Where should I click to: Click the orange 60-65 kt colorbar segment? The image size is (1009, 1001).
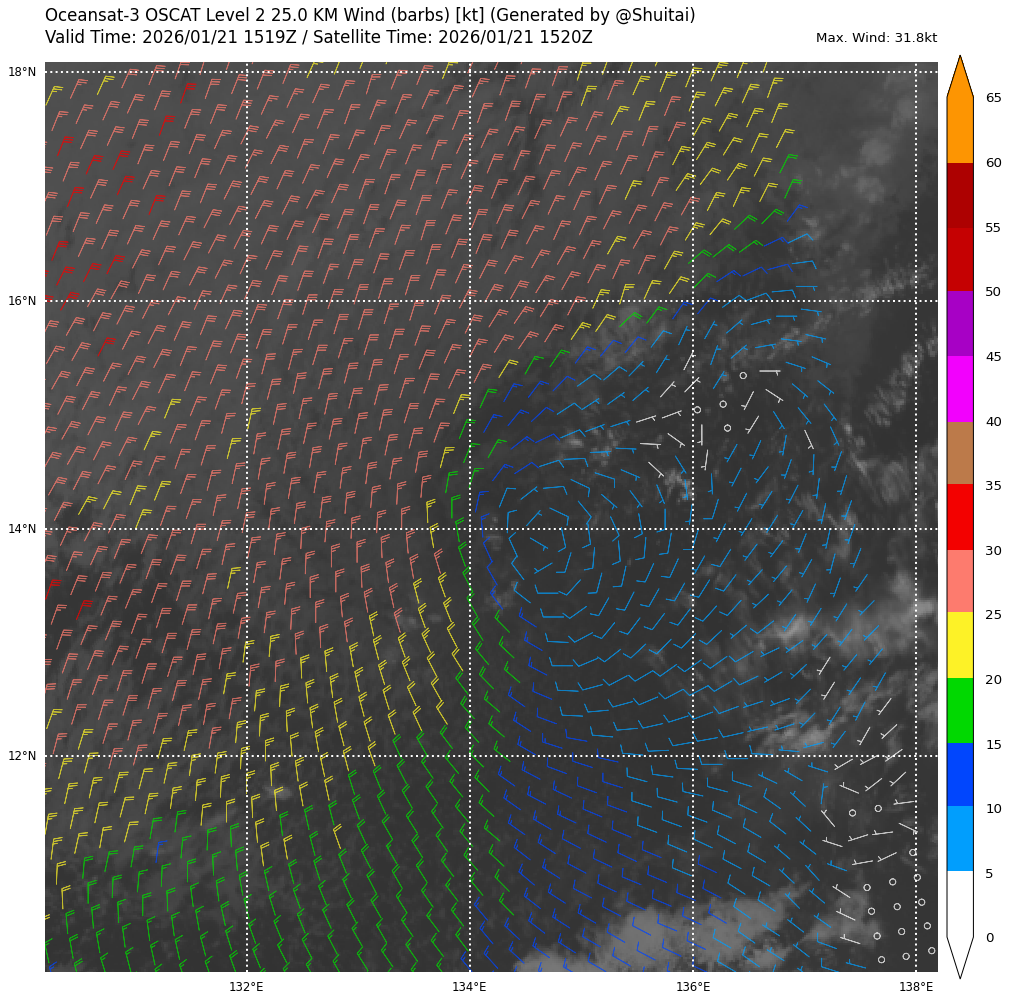(959, 130)
